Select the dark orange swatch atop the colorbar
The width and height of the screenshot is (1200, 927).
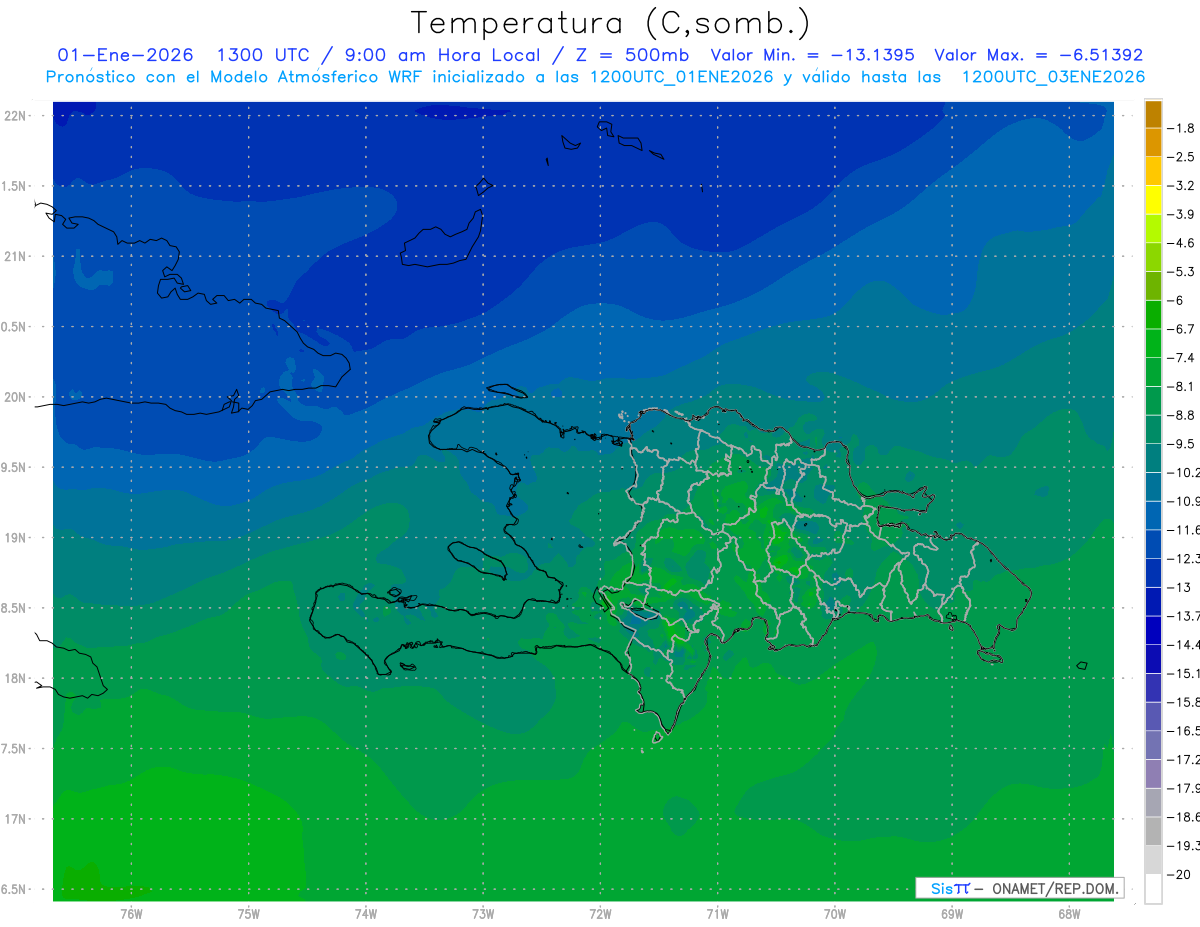coord(1153,114)
